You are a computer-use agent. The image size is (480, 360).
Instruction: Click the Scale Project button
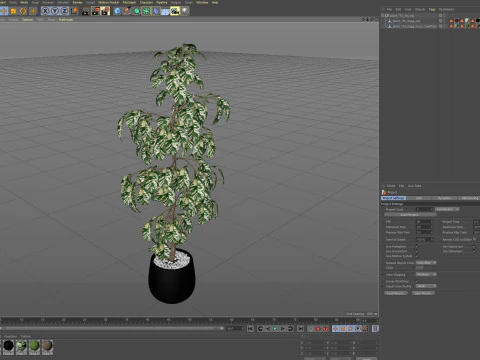410,215
